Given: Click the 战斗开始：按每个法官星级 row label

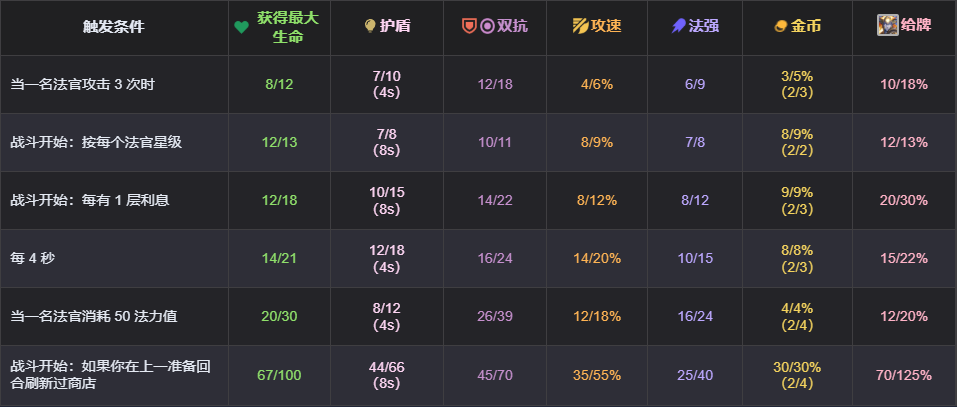Looking at the screenshot, I should (x=96, y=142).
